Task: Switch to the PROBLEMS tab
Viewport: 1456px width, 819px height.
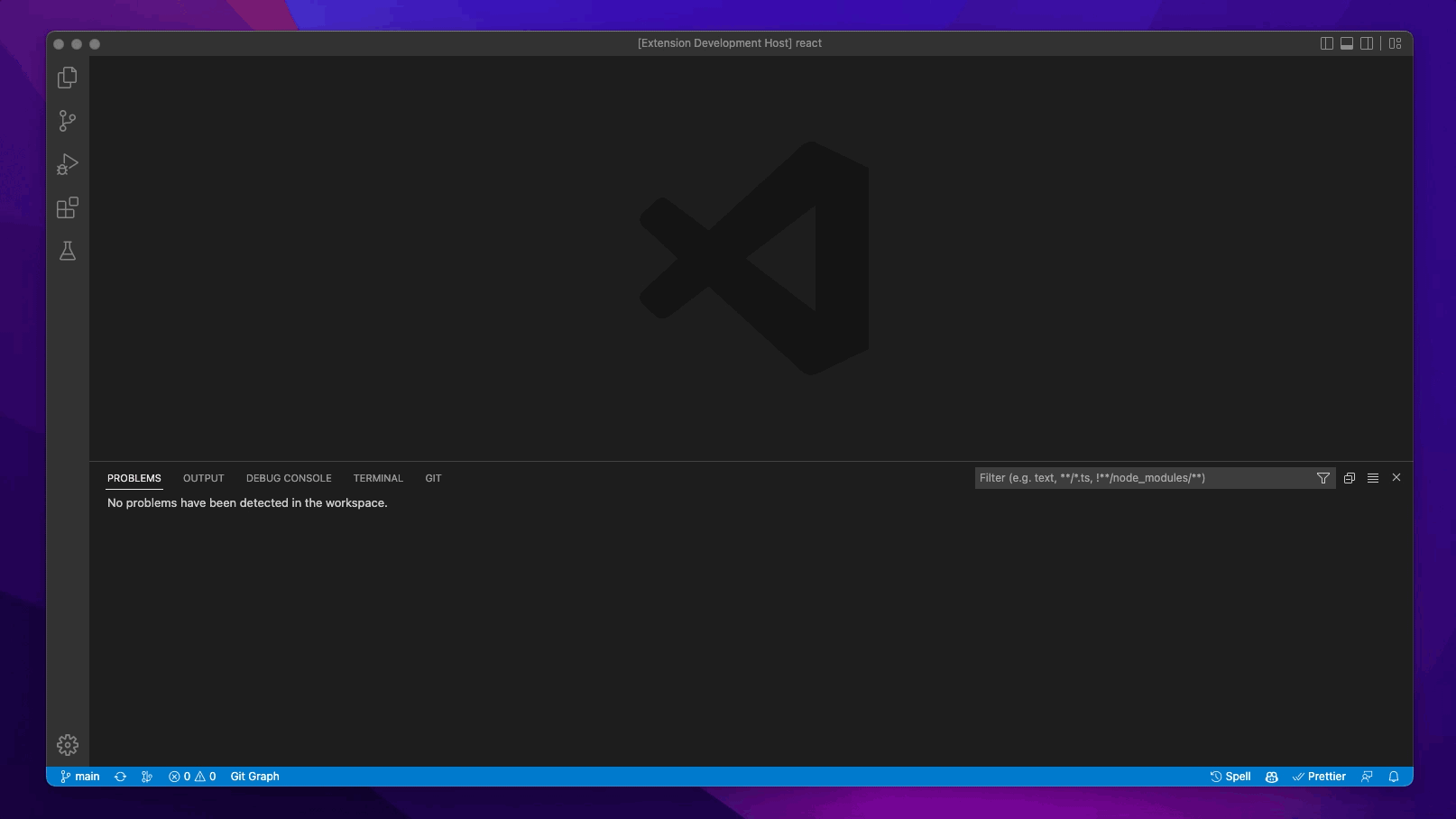Action: point(134,478)
